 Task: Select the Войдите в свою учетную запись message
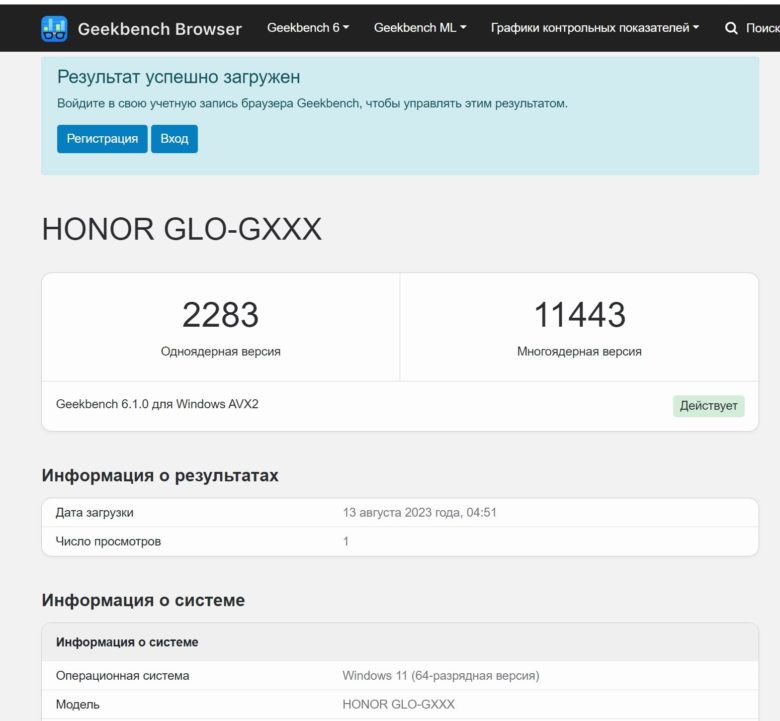tap(312, 103)
